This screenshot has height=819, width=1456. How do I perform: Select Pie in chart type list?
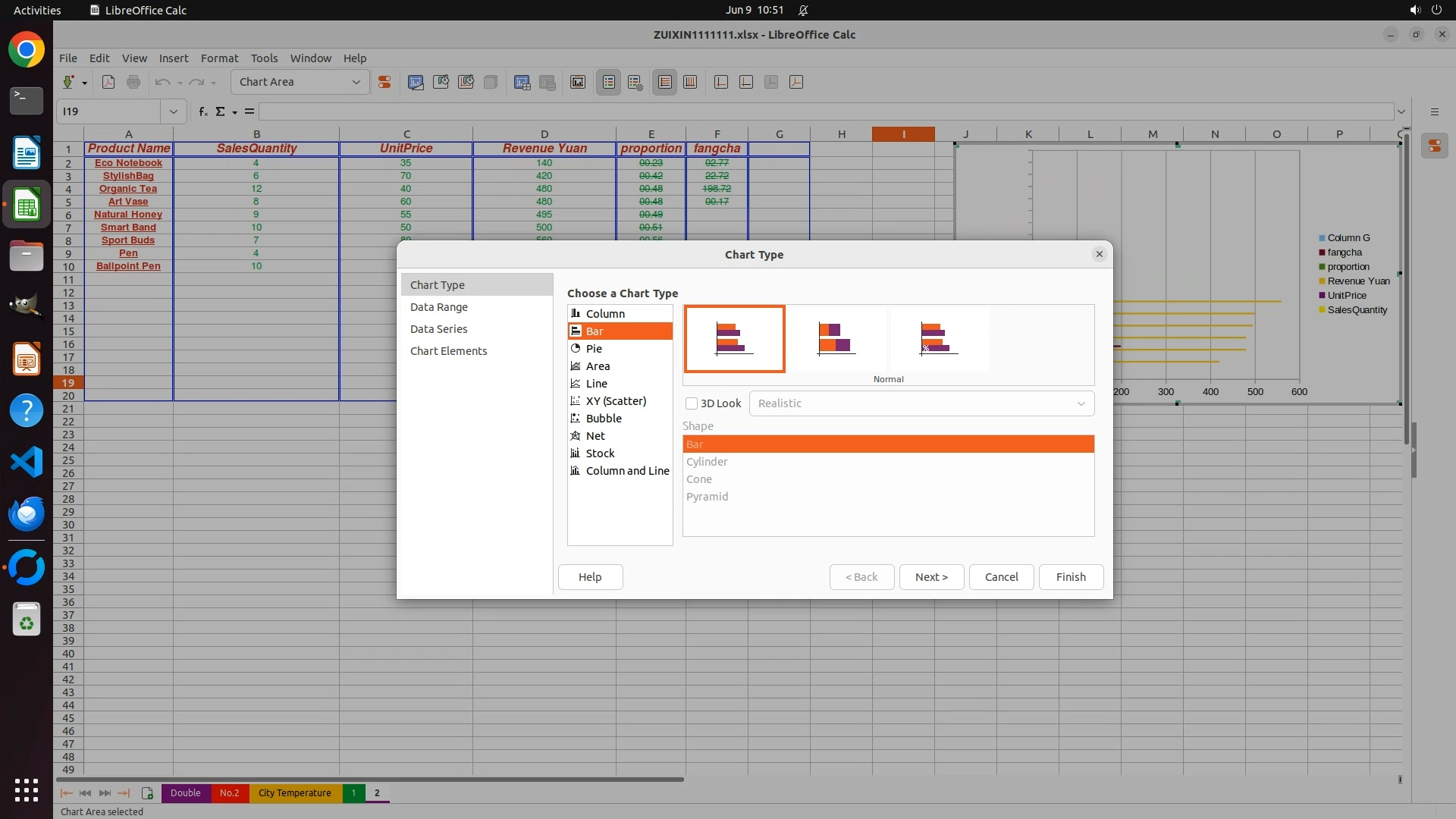pyautogui.click(x=594, y=349)
